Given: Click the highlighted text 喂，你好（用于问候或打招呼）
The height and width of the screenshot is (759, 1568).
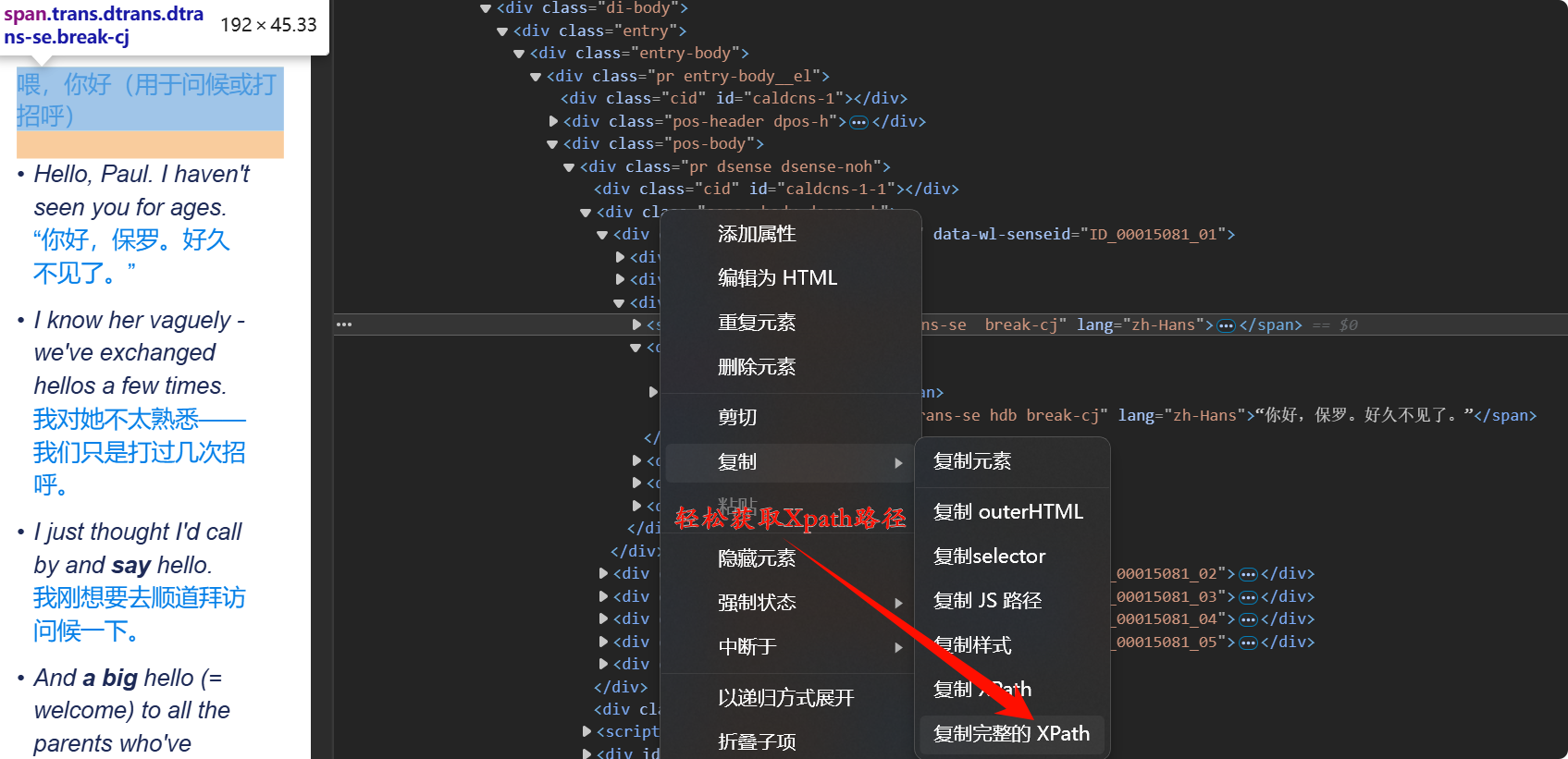Looking at the screenshot, I should 149,100.
